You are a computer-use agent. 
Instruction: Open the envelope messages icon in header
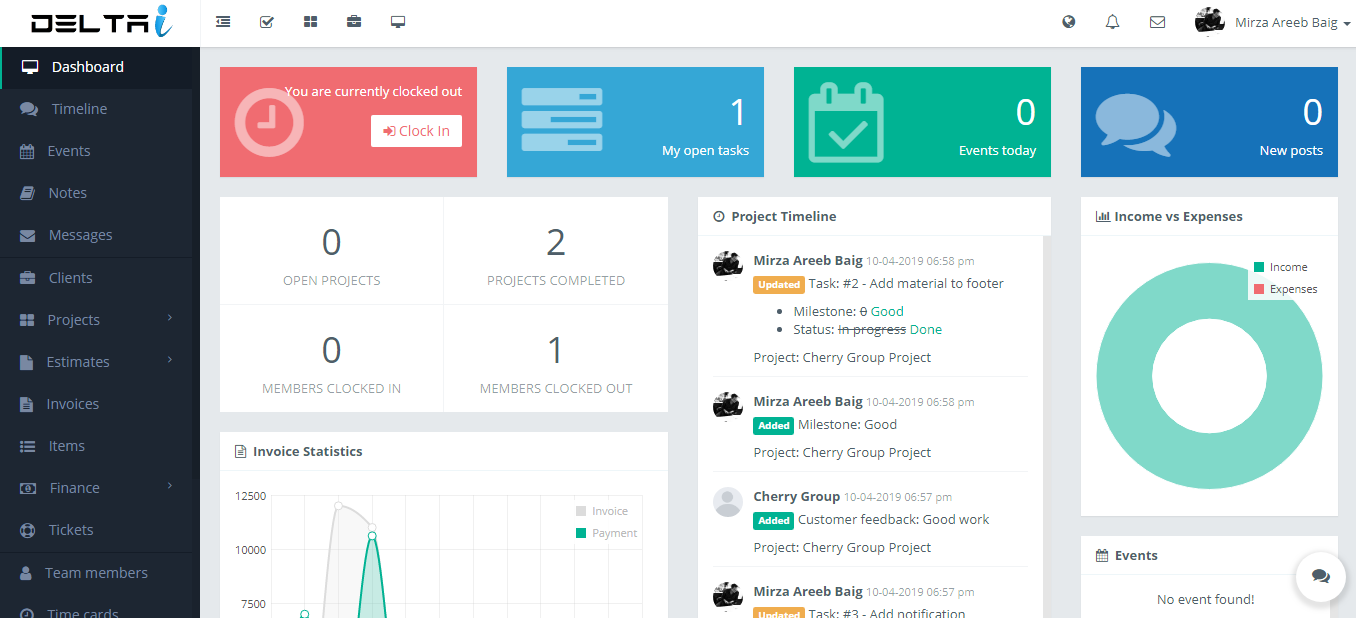point(1157,22)
